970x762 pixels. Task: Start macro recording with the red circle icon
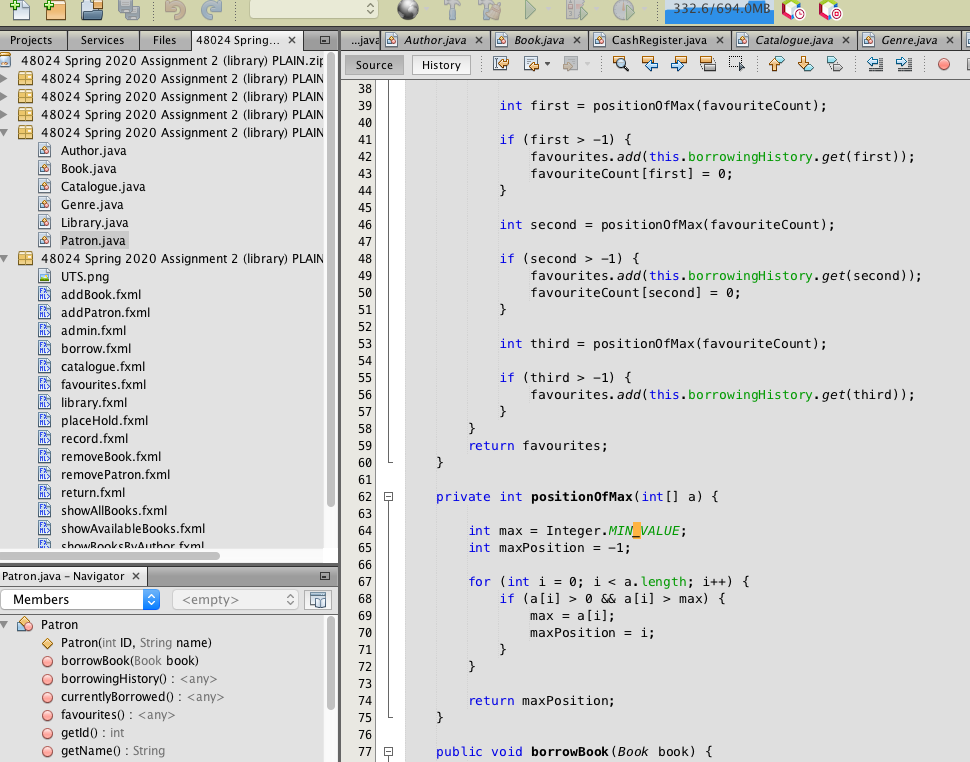[942, 63]
